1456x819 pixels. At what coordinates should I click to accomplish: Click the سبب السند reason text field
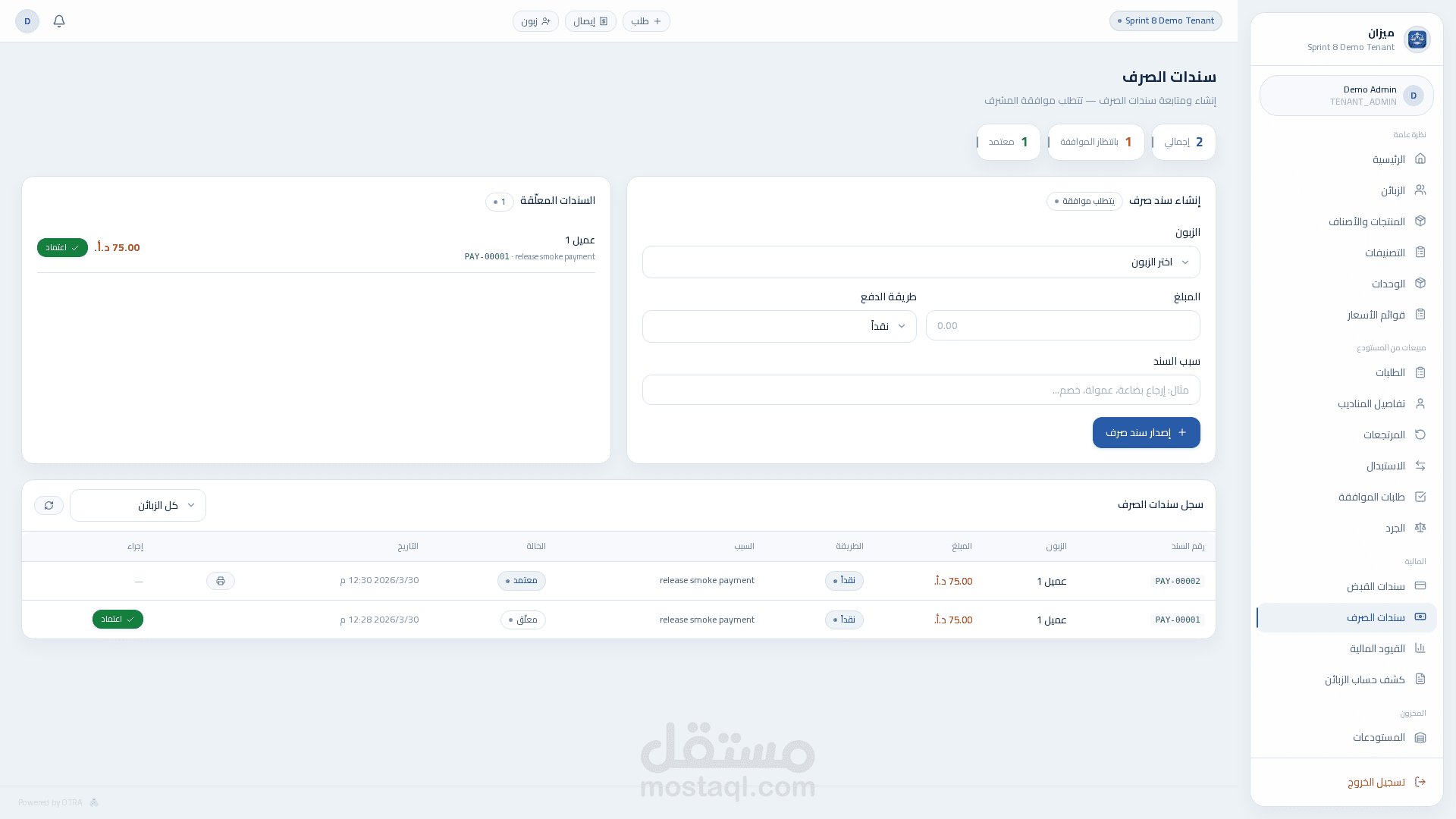tap(921, 391)
